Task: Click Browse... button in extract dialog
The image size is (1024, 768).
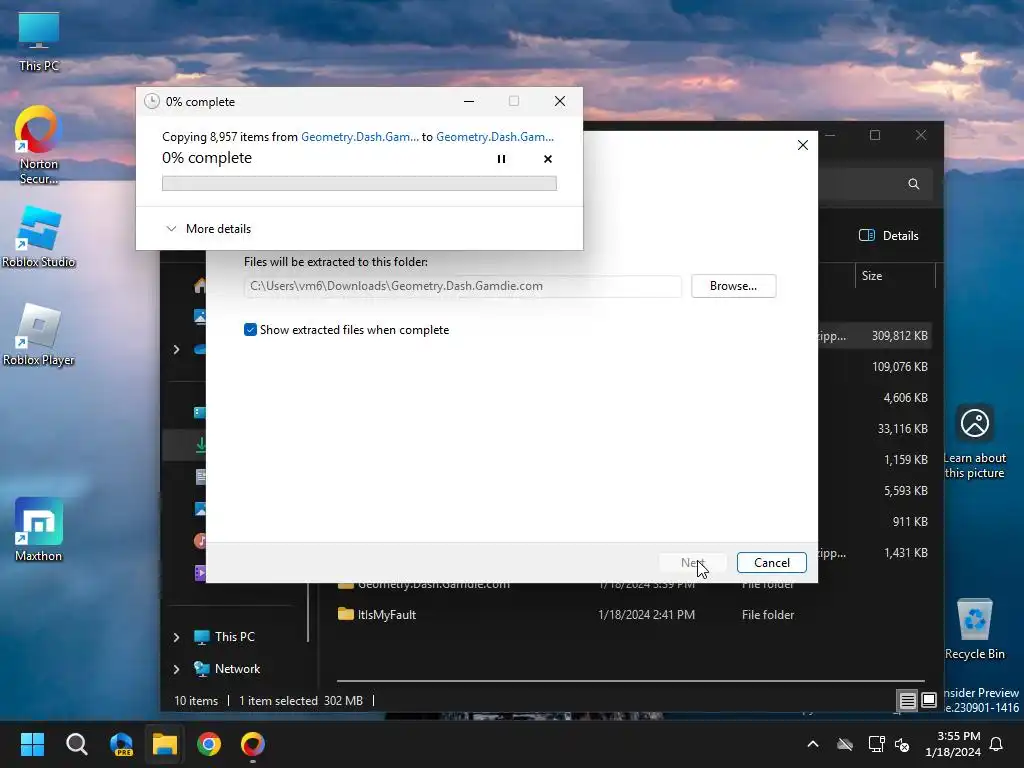Action: coord(733,286)
